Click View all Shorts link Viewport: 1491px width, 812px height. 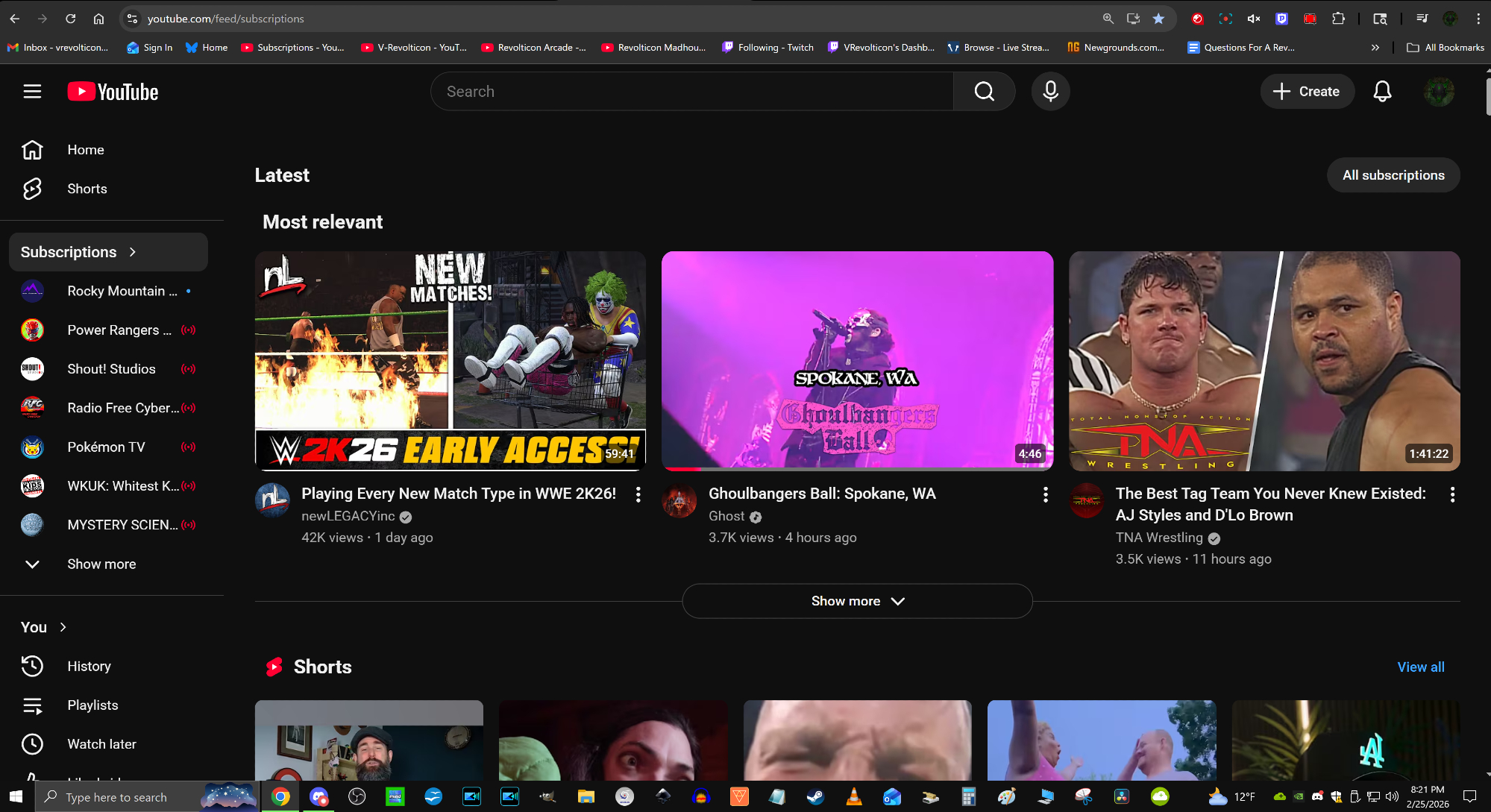coord(1420,667)
